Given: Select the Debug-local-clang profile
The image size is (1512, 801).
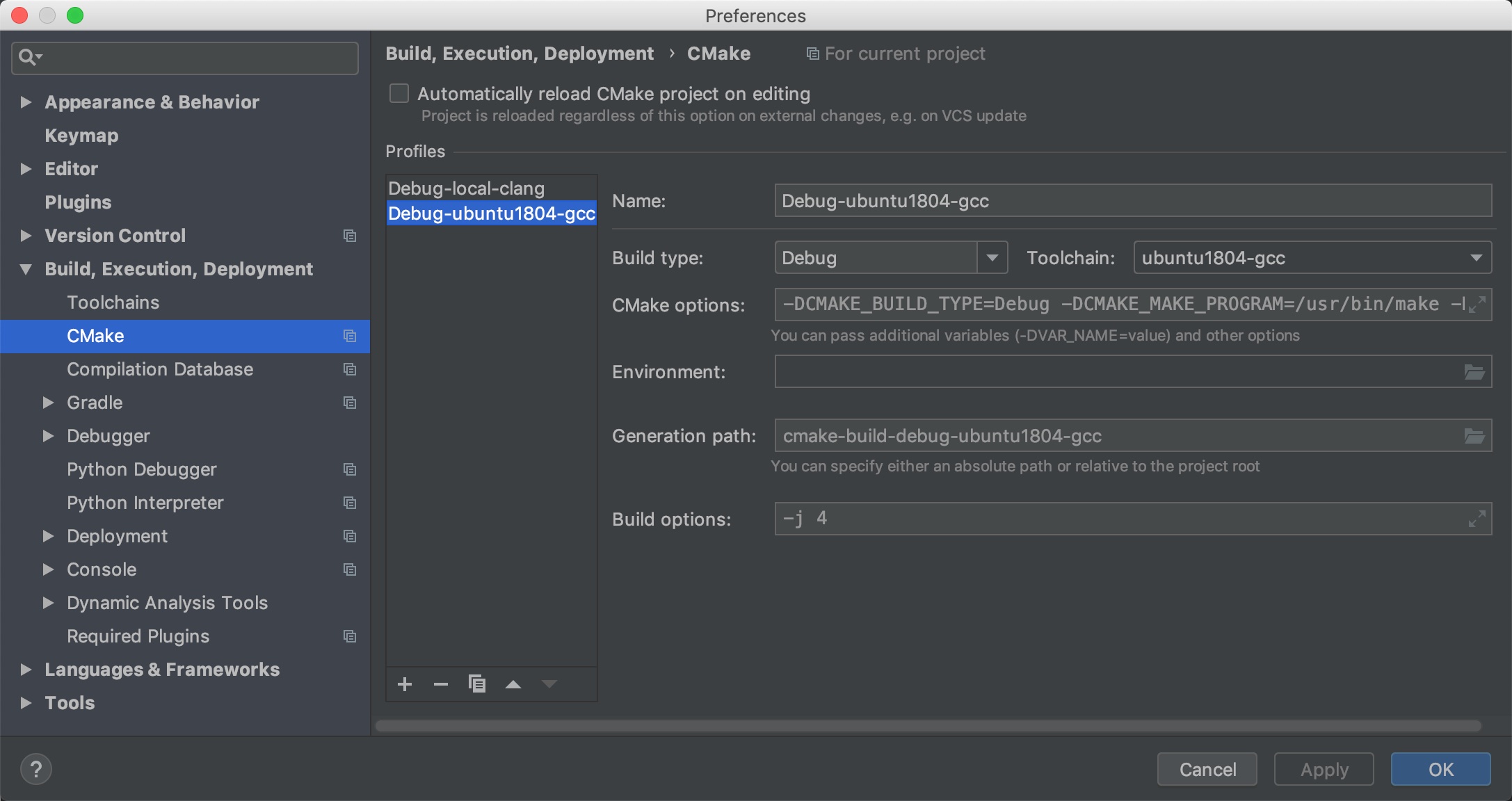Looking at the screenshot, I should click(x=467, y=188).
